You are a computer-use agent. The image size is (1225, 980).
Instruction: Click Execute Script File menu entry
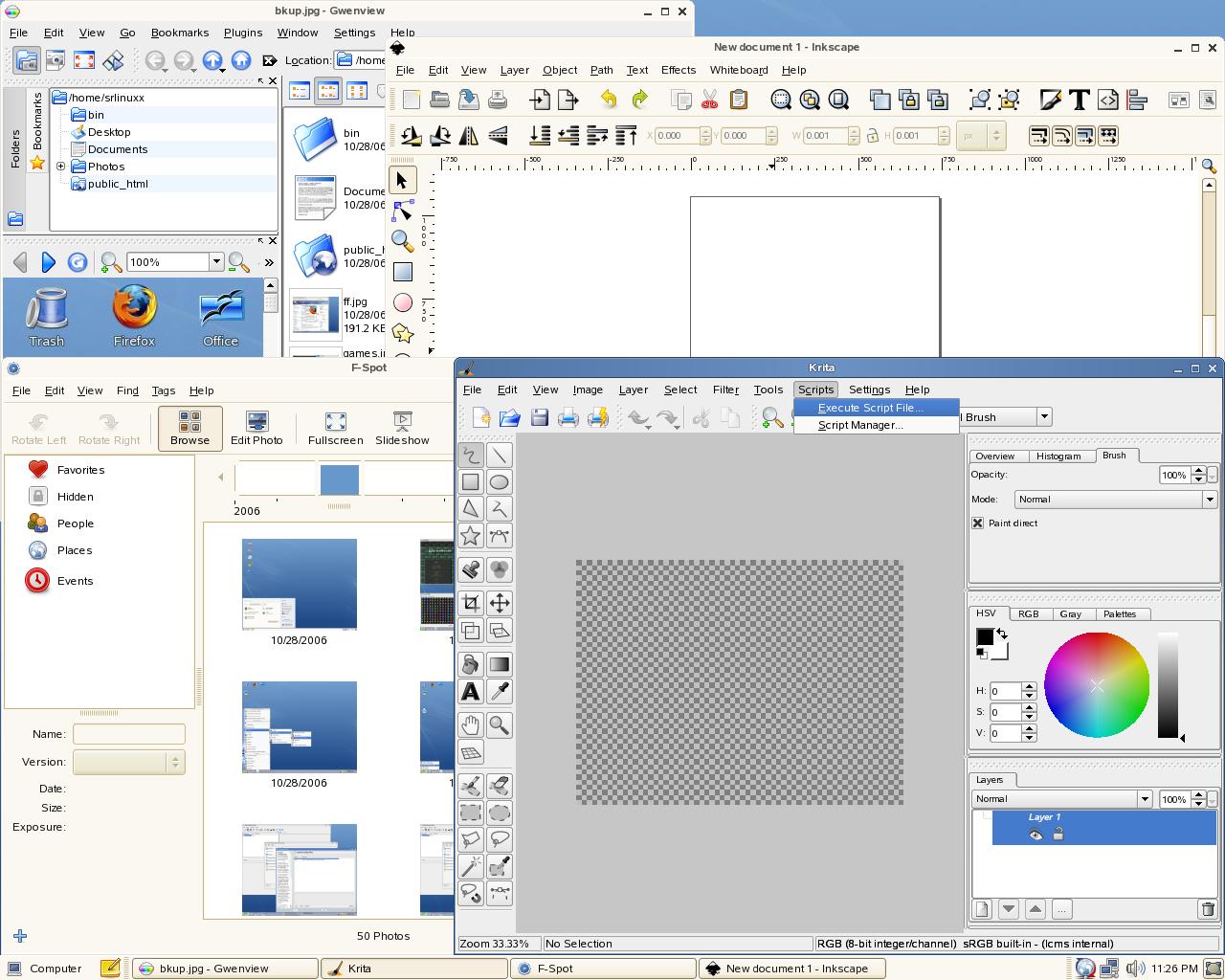[x=876, y=408]
